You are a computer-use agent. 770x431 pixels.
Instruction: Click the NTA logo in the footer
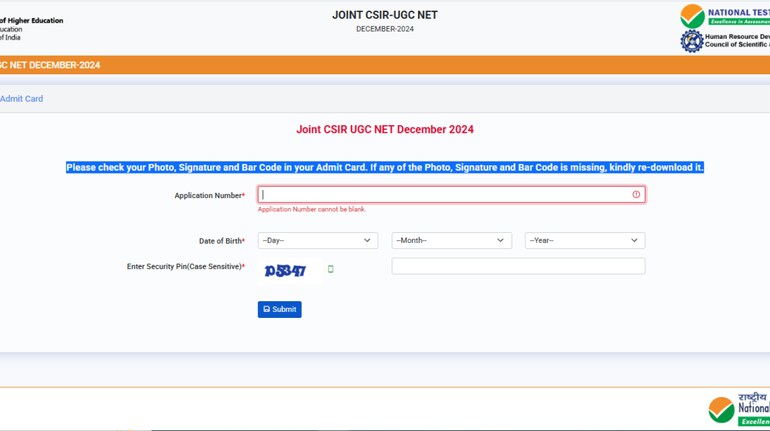point(721,409)
